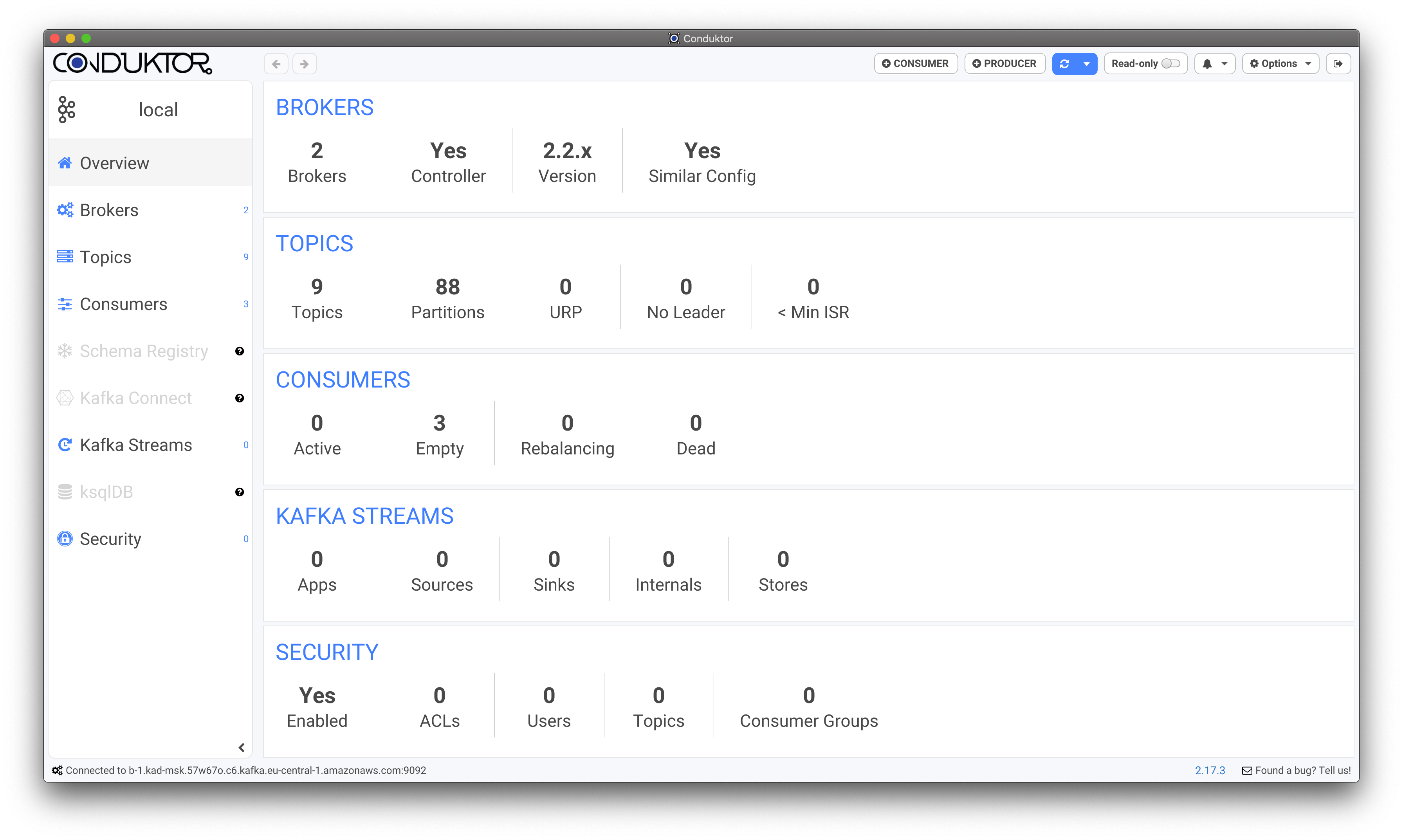This screenshot has height=840, width=1403.
Task: Collapse the sidebar with the chevron
Action: [x=242, y=748]
